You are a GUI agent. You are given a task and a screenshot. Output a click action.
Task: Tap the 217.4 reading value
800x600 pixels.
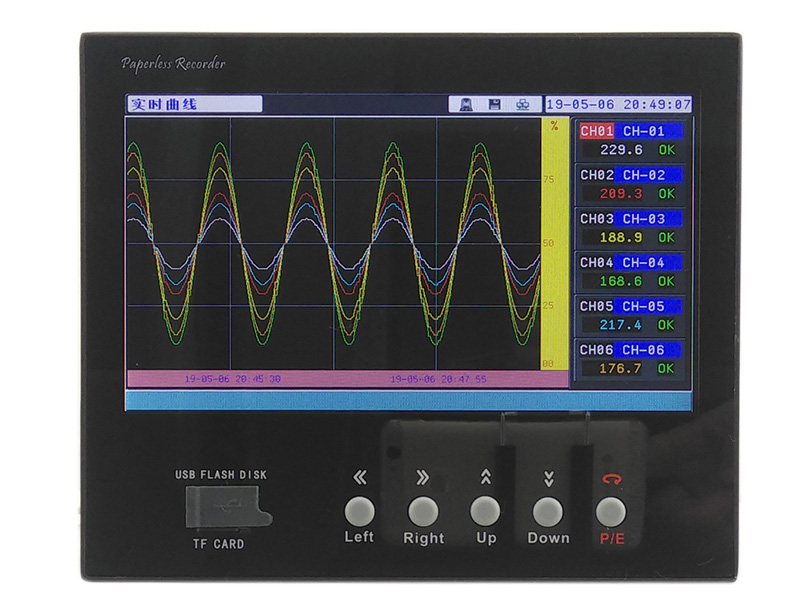[x=621, y=325]
